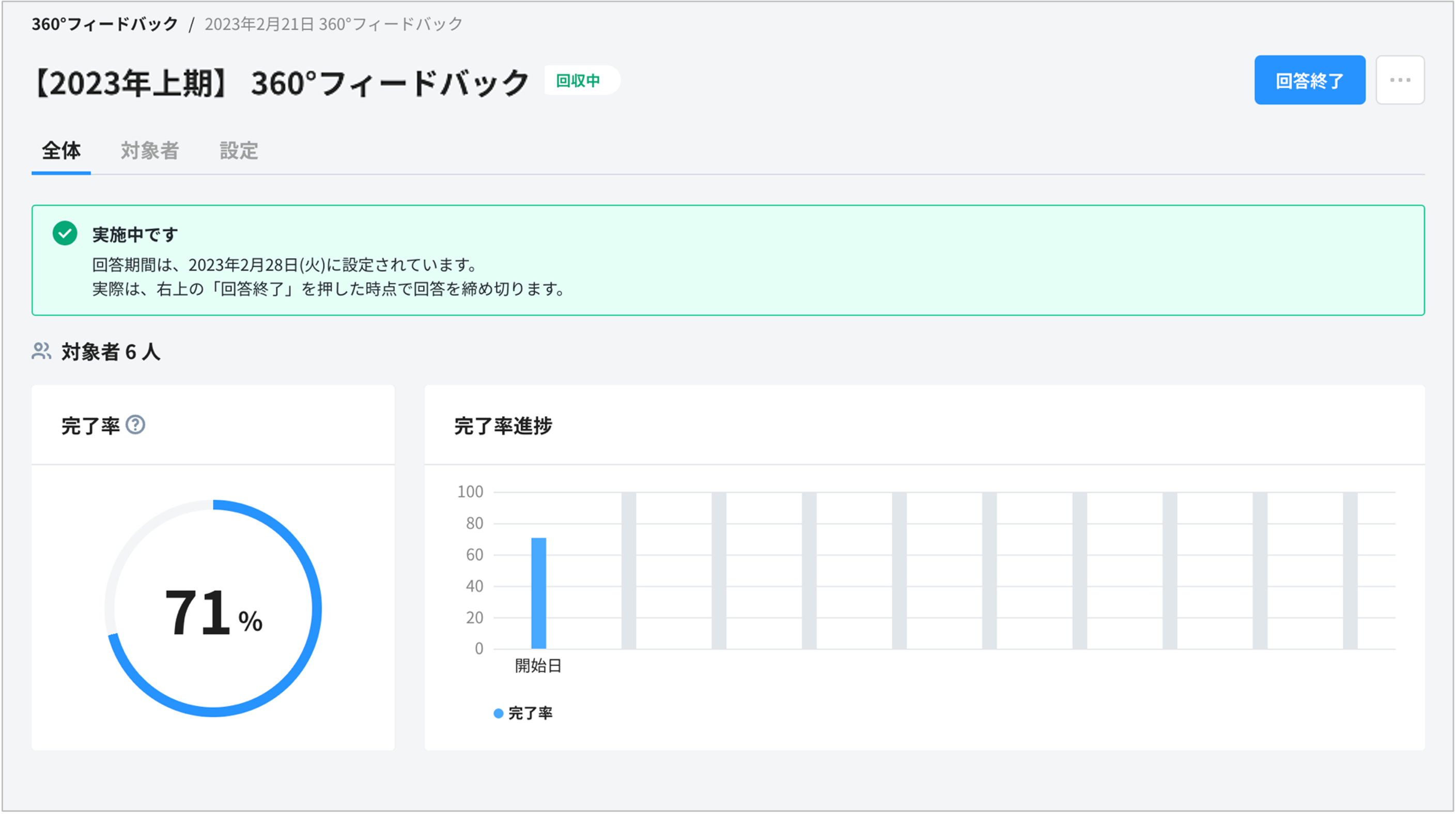The image size is (1456, 814).
Task: Open the three-dots more options menu
Action: coord(1400,80)
